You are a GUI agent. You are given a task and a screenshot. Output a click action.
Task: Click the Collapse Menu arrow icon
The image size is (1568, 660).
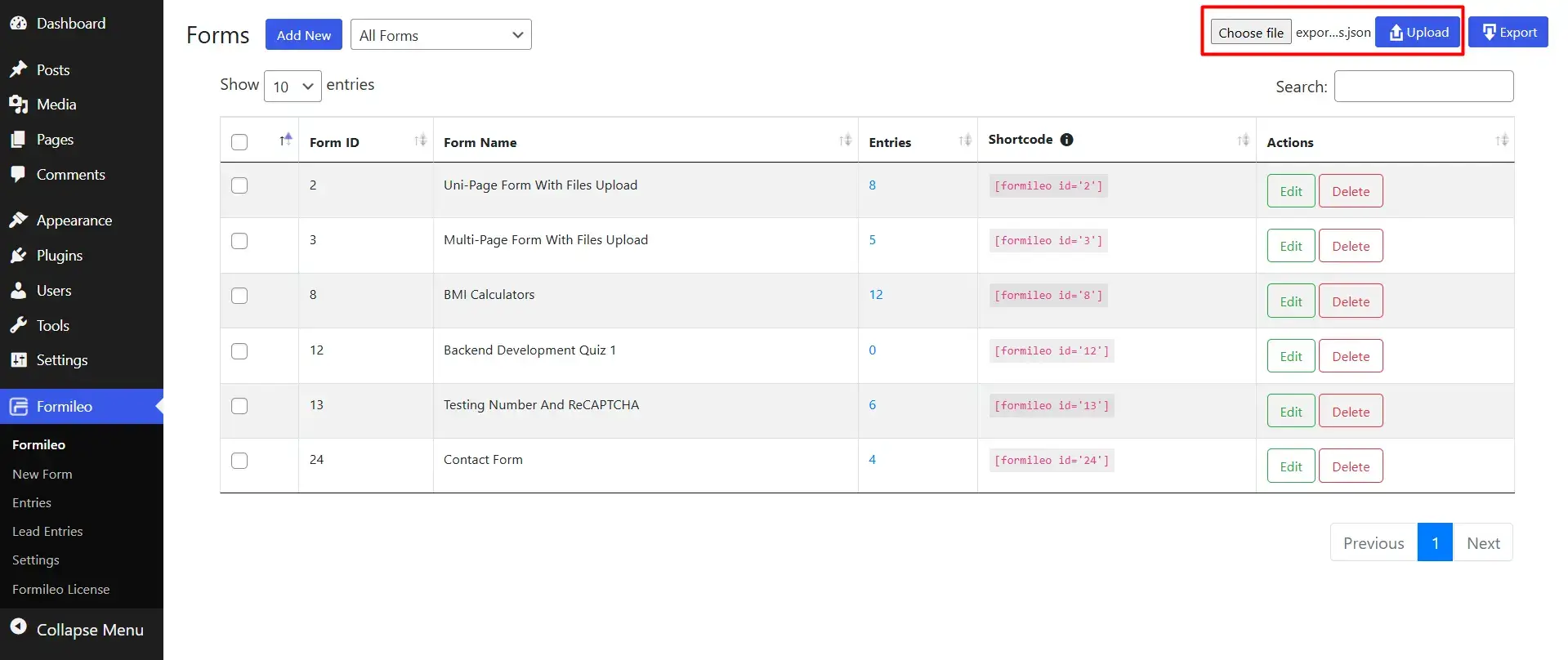pos(18,627)
